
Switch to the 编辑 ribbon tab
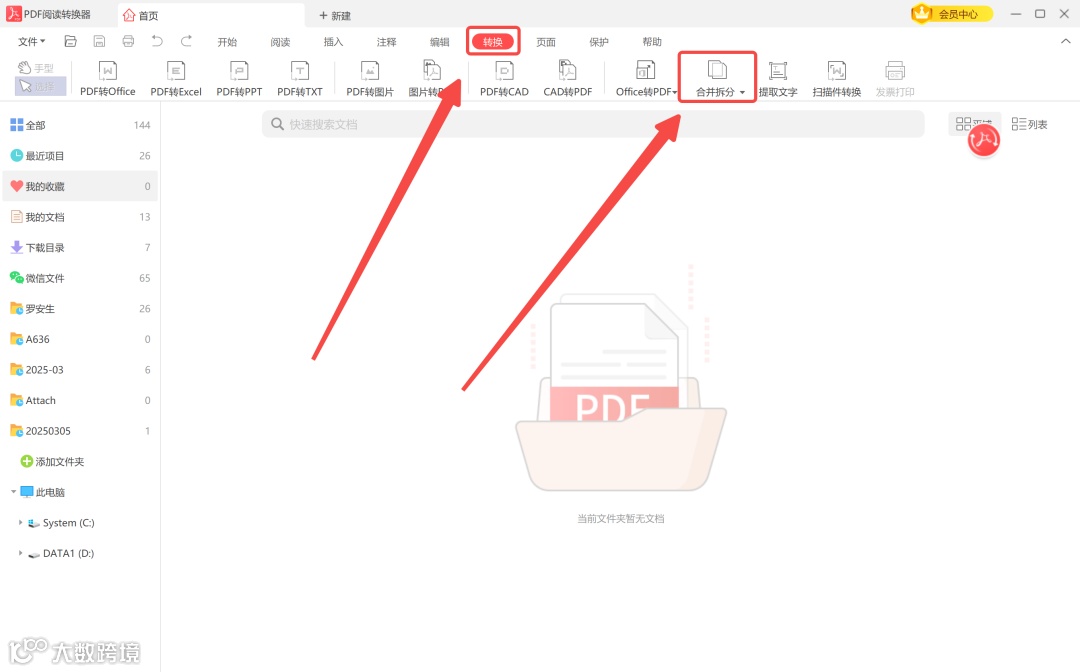tap(439, 42)
